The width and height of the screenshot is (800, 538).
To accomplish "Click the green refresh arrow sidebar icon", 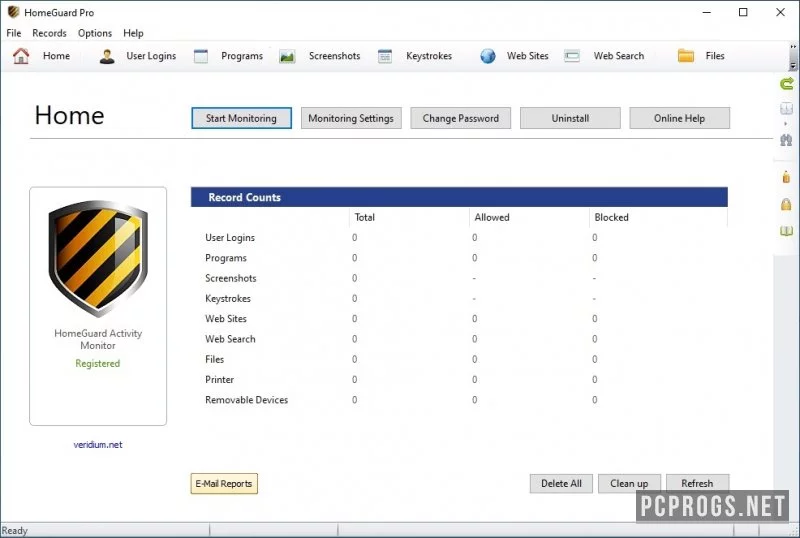I will point(787,83).
